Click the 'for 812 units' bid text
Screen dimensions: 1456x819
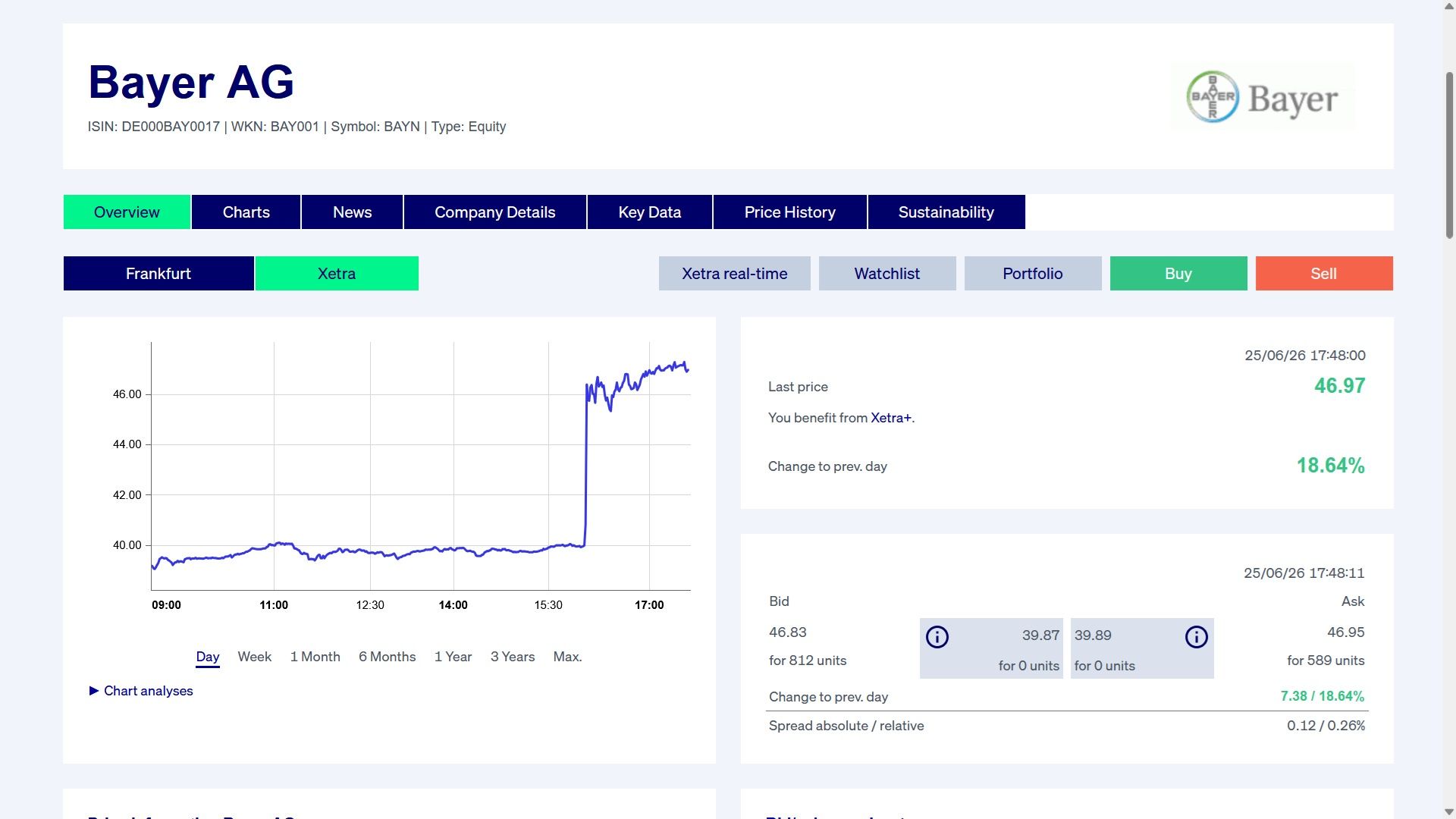[808, 661]
